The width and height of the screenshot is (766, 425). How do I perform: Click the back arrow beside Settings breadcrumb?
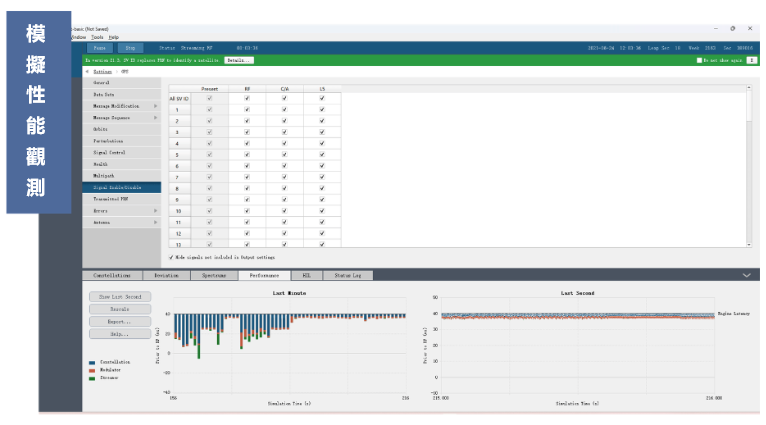coord(86,72)
